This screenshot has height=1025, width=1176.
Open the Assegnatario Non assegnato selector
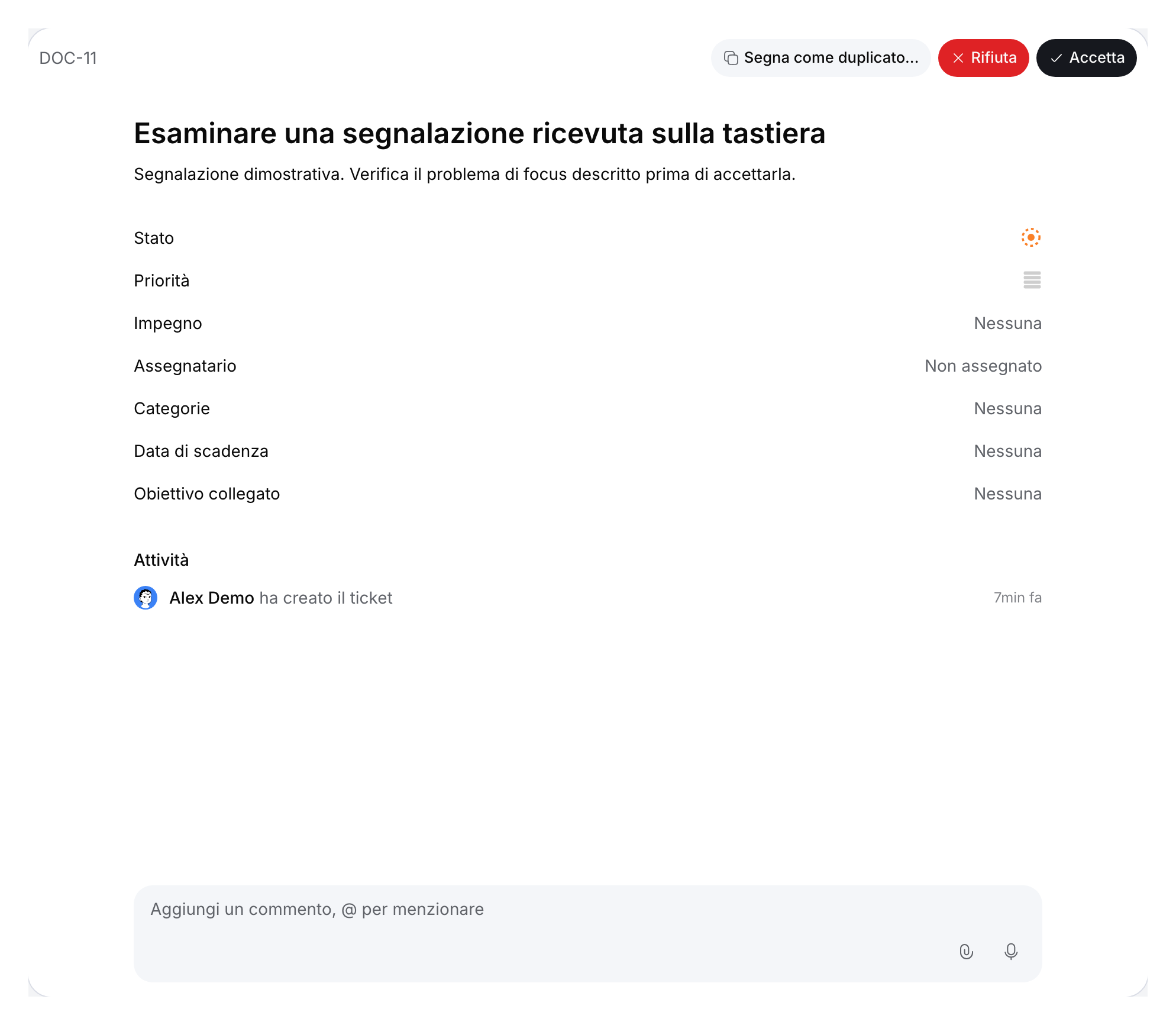(983, 366)
